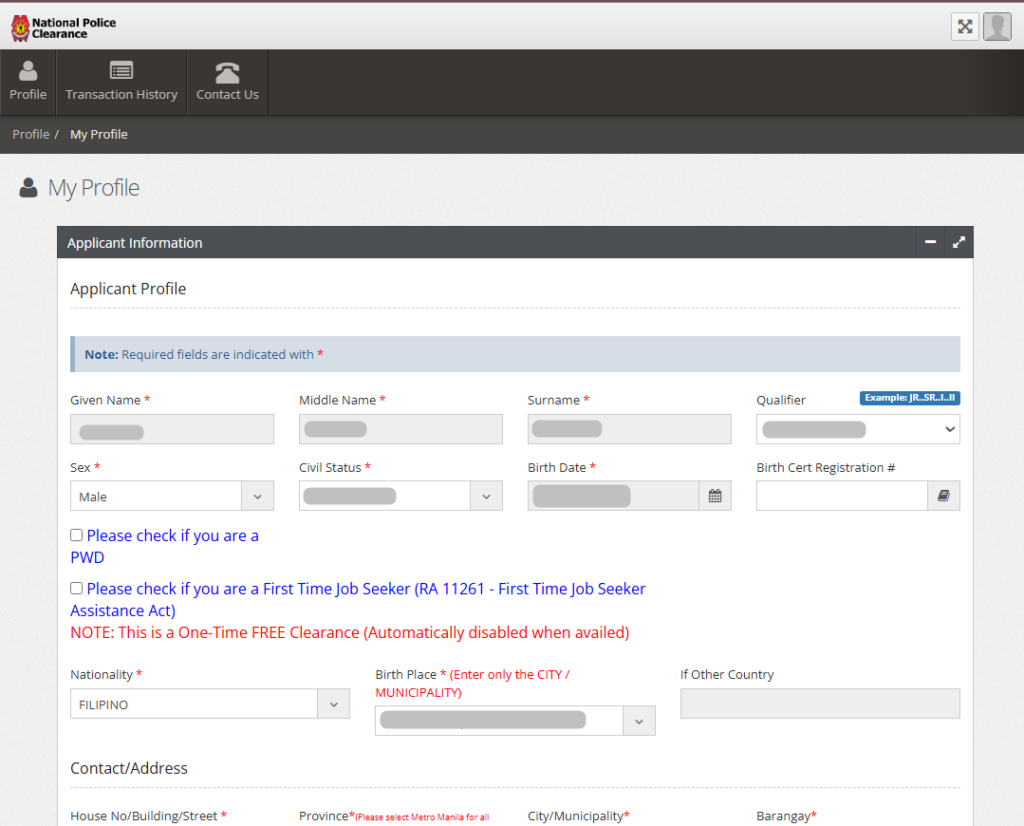This screenshot has width=1024, height=826.
Task: Click the National Police Clearance logo
Action: point(63,27)
